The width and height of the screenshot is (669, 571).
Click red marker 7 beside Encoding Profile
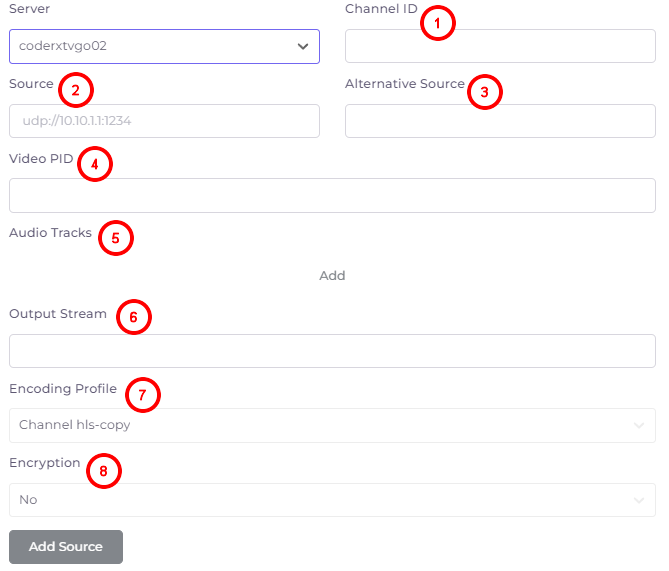pos(143,395)
